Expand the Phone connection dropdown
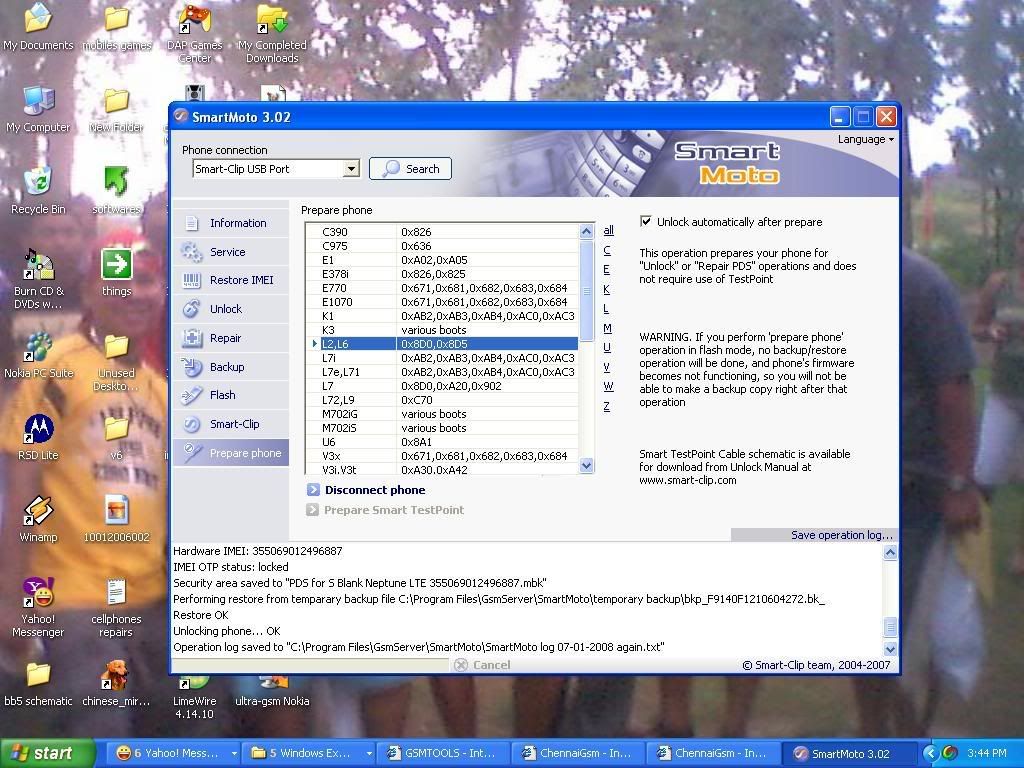1024x768 pixels. coord(351,169)
